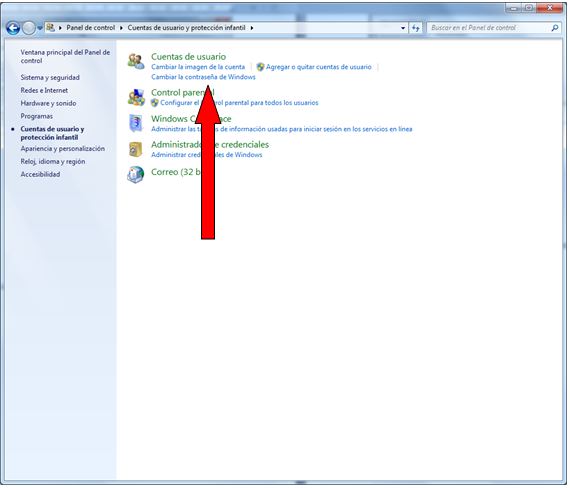Click Cambiar la contraseña de Windows

203,77
